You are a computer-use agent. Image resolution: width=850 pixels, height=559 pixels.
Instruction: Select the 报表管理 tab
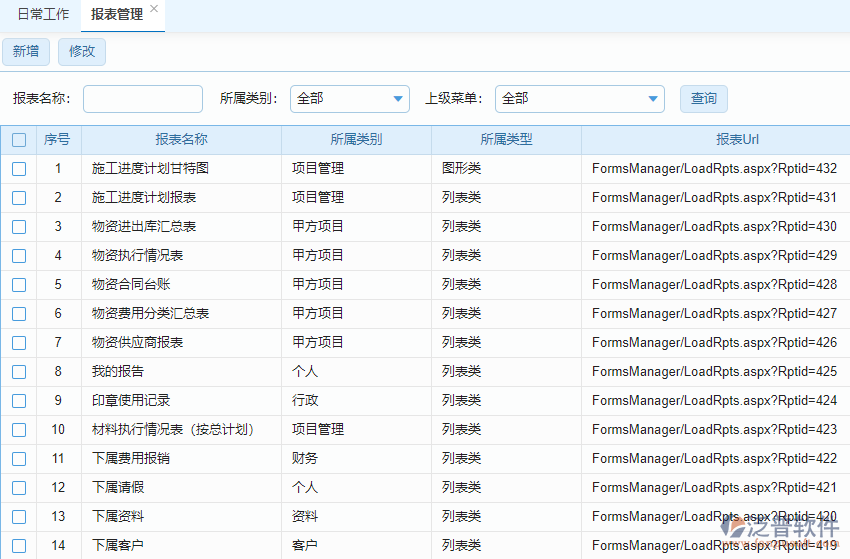pos(116,15)
